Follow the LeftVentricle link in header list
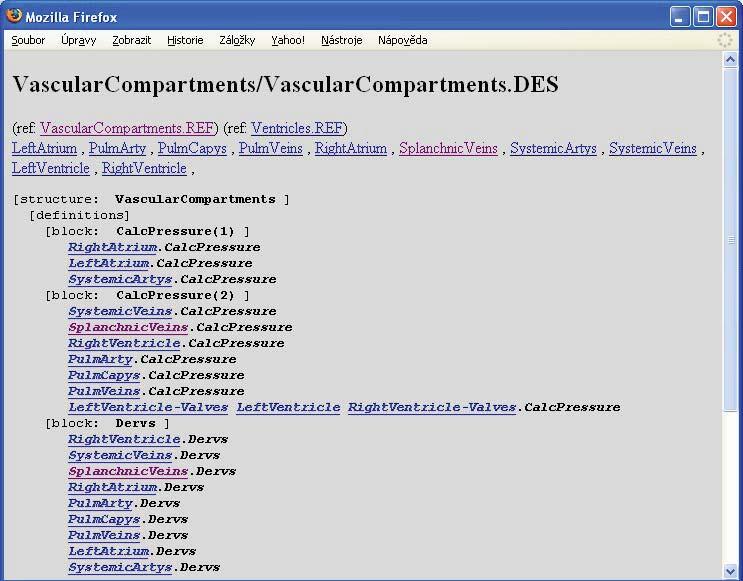Screen dimensions: 743x581 51,168
